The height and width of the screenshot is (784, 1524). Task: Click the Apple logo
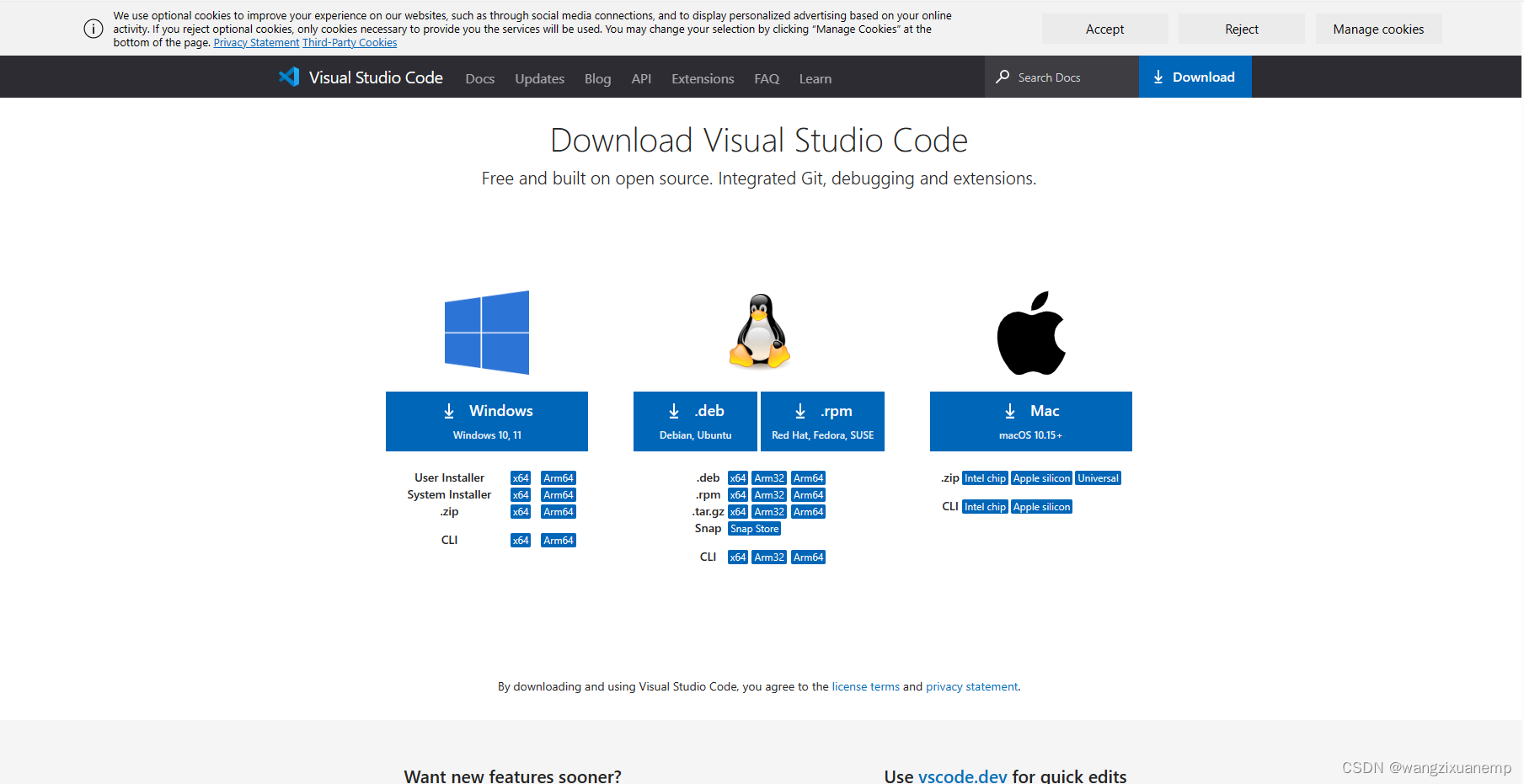pyautogui.click(x=1031, y=333)
